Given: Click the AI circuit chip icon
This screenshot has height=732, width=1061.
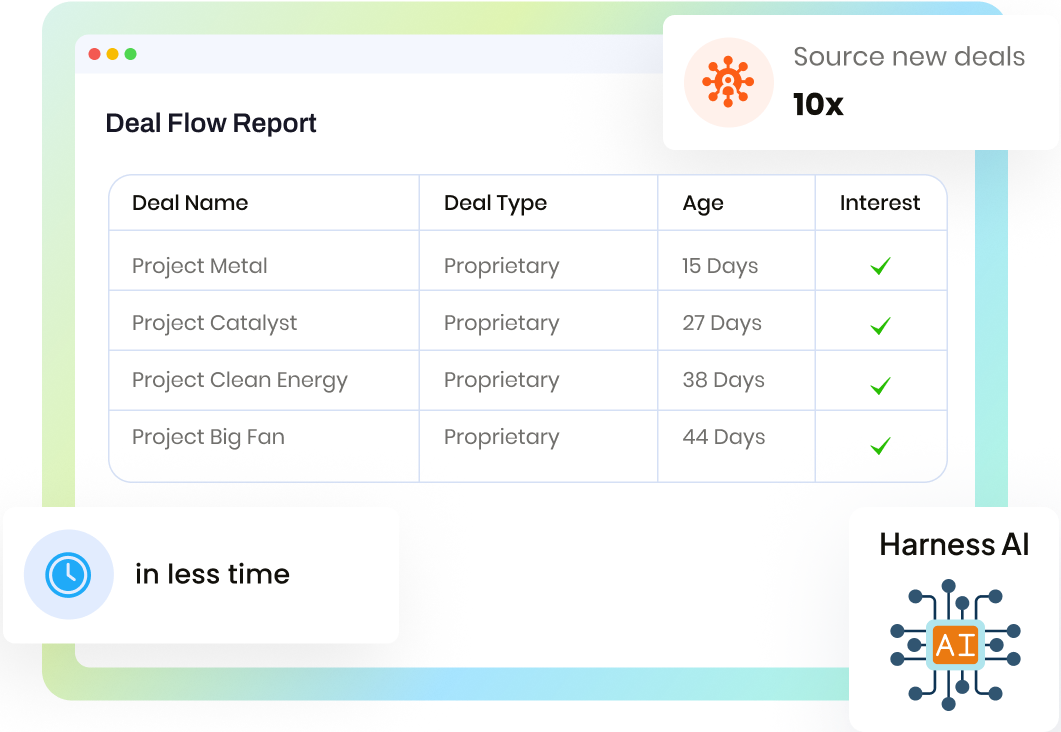Looking at the screenshot, I should pyautogui.click(x=955, y=645).
